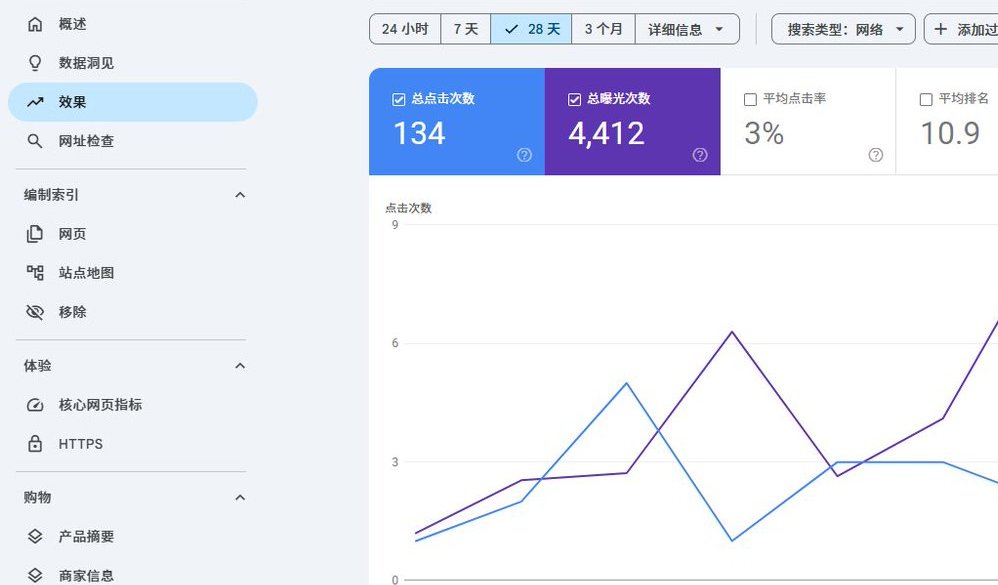Click the trending arrow icon beside 效果
Screen dimensions: 998x585
(35, 102)
